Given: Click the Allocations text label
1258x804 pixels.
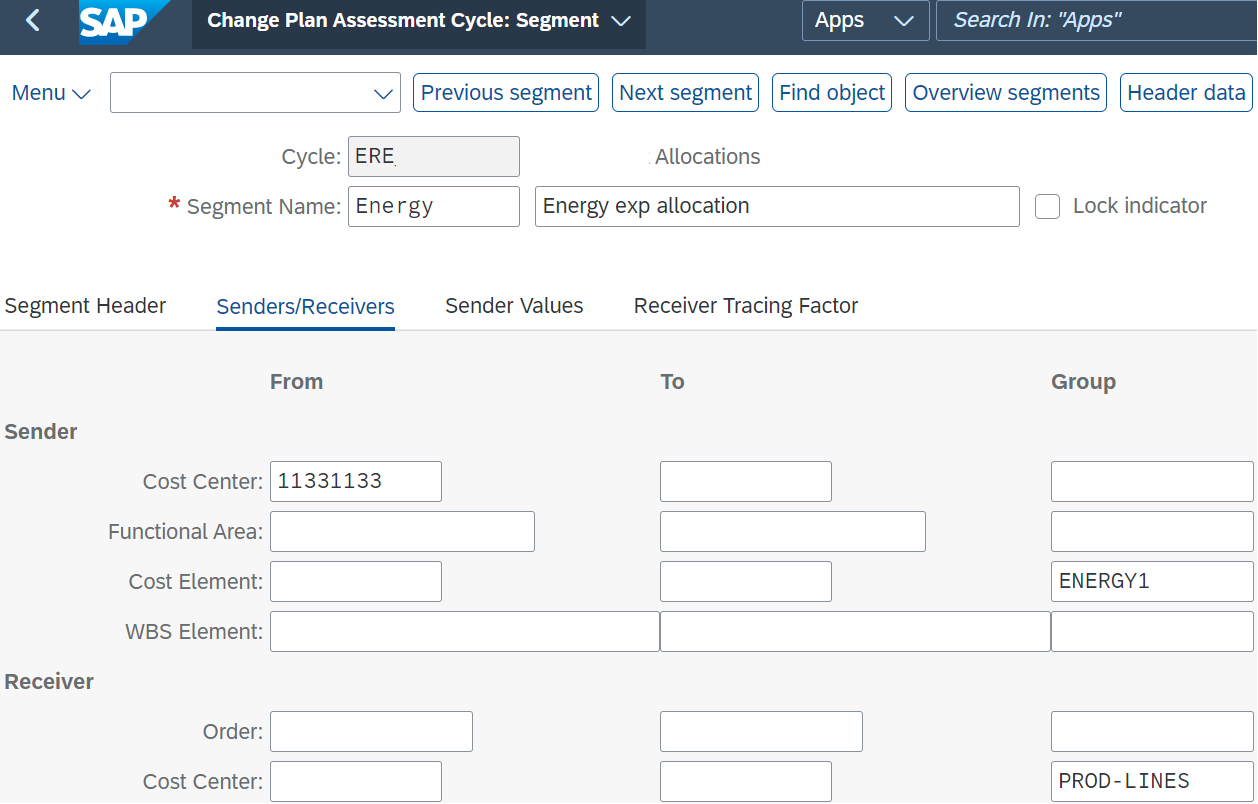Looking at the screenshot, I should click(707, 157).
